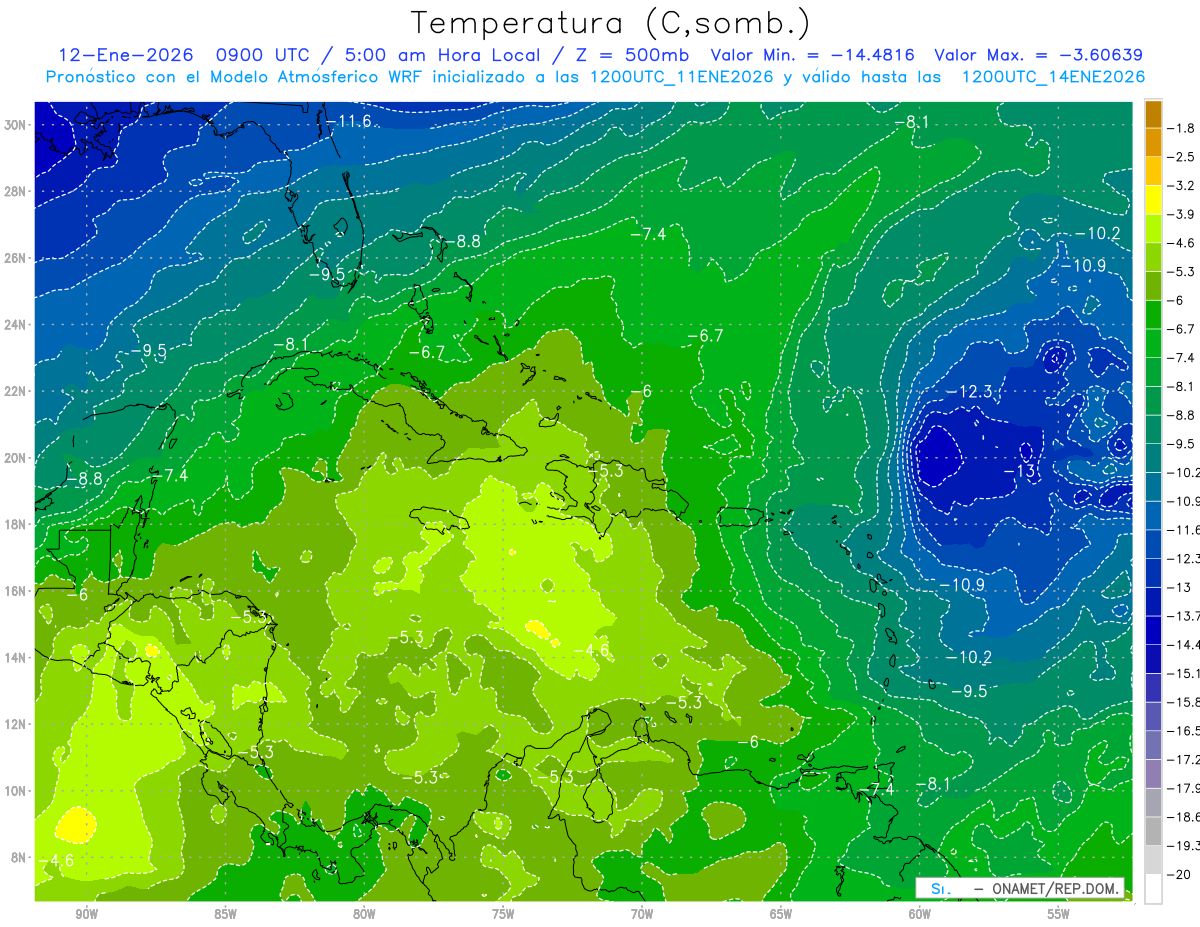Click the orange swatch between -1.8 and -2.5
Screen dimensions: 1200x927
pyautogui.click(x=1153, y=142)
